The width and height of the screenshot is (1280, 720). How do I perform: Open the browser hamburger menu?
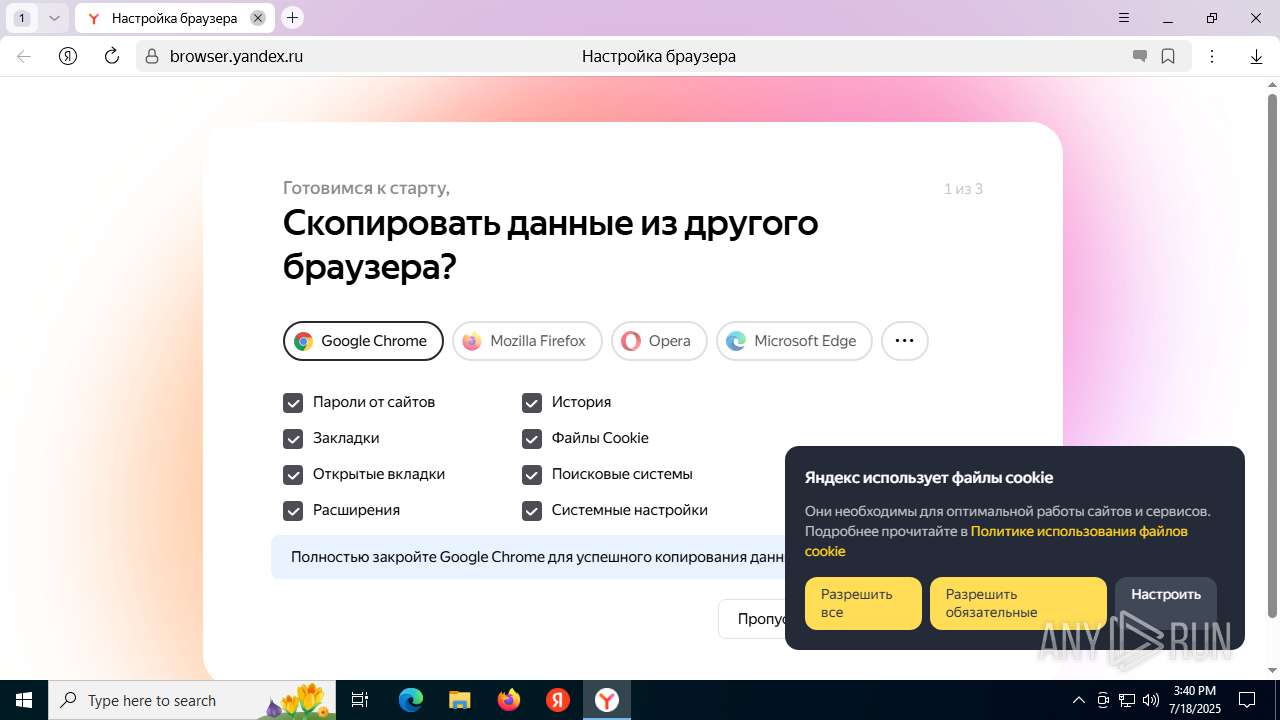coord(1124,18)
